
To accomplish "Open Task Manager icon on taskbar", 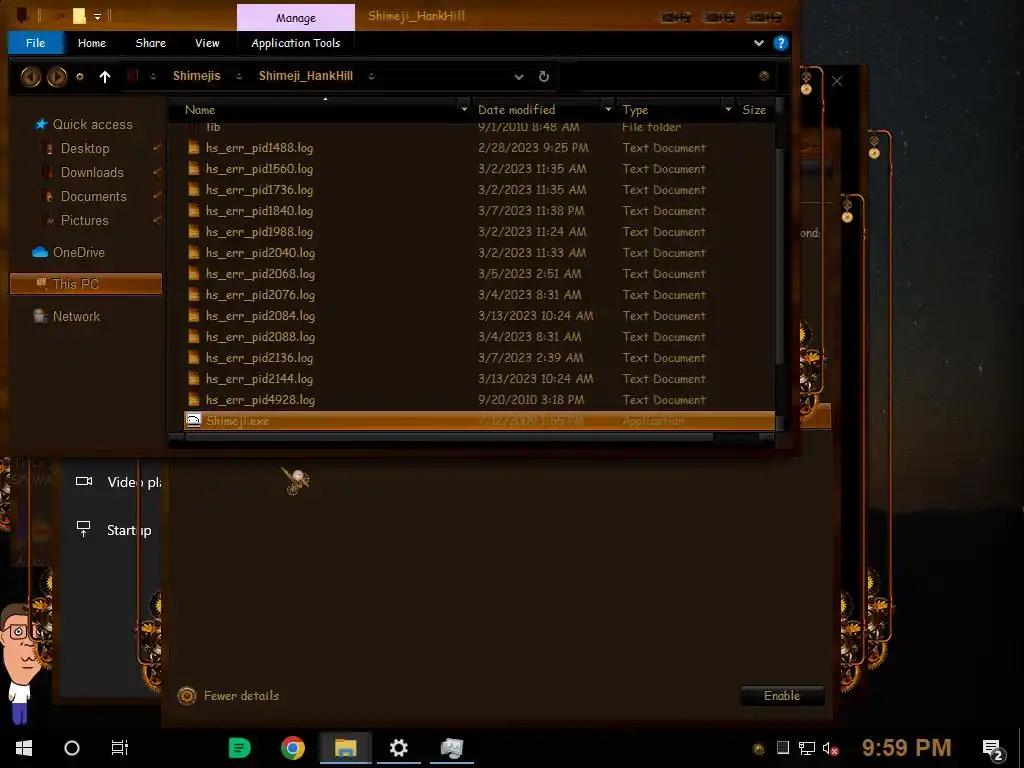I will pos(451,748).
